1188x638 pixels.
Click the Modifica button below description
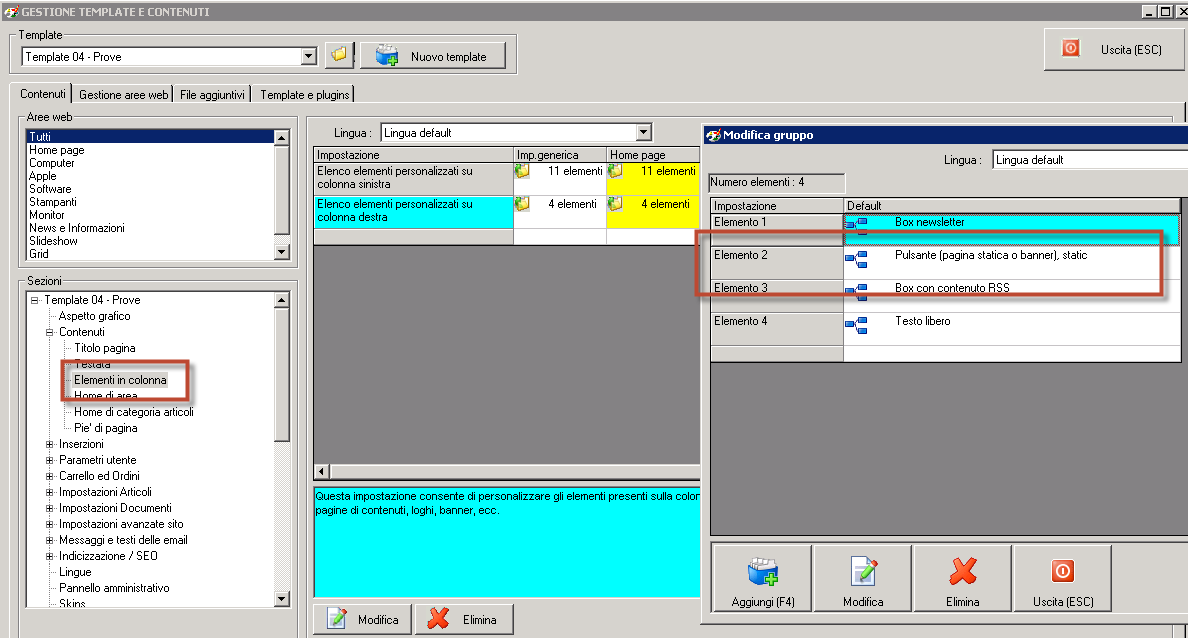(x=363, y=619)
